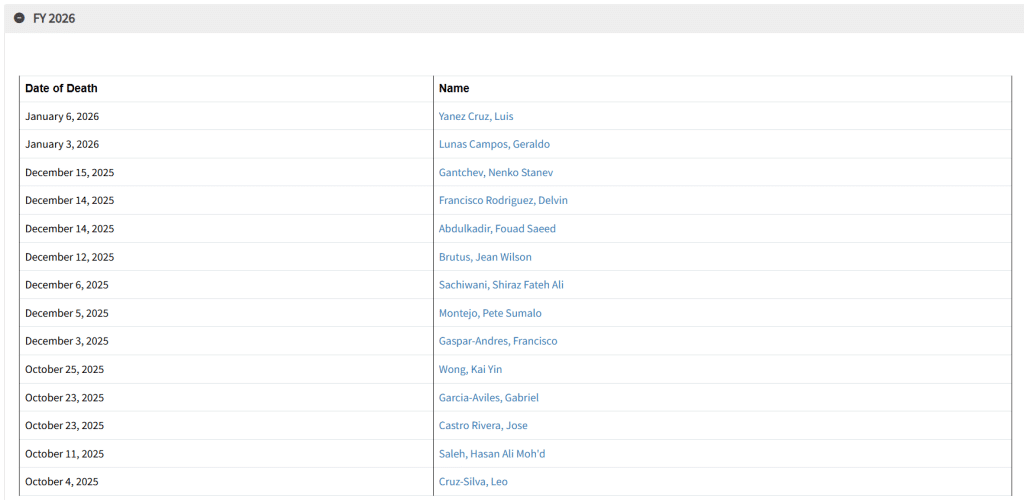
Task: Collapse the FY 2026 section minus icon
Action: 19,18
